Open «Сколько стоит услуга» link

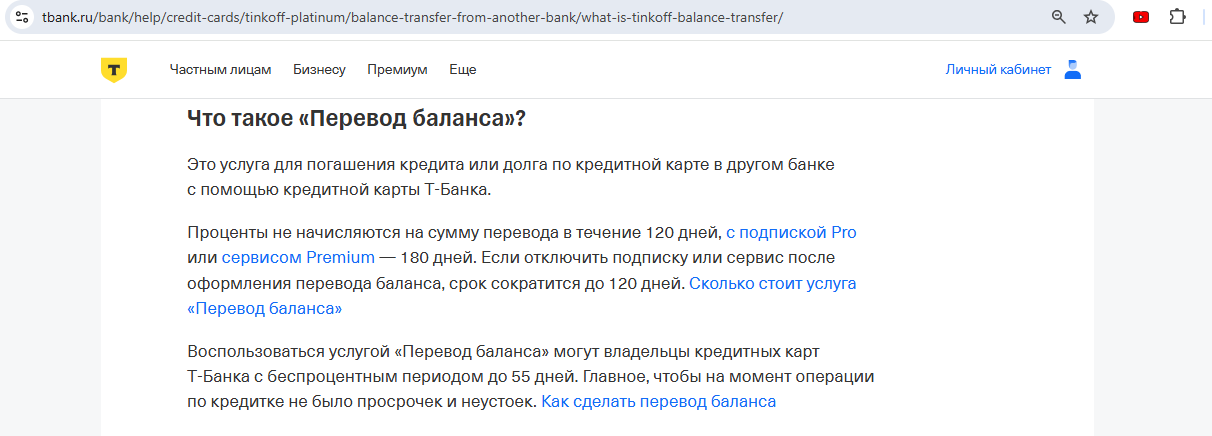[772, 283]
